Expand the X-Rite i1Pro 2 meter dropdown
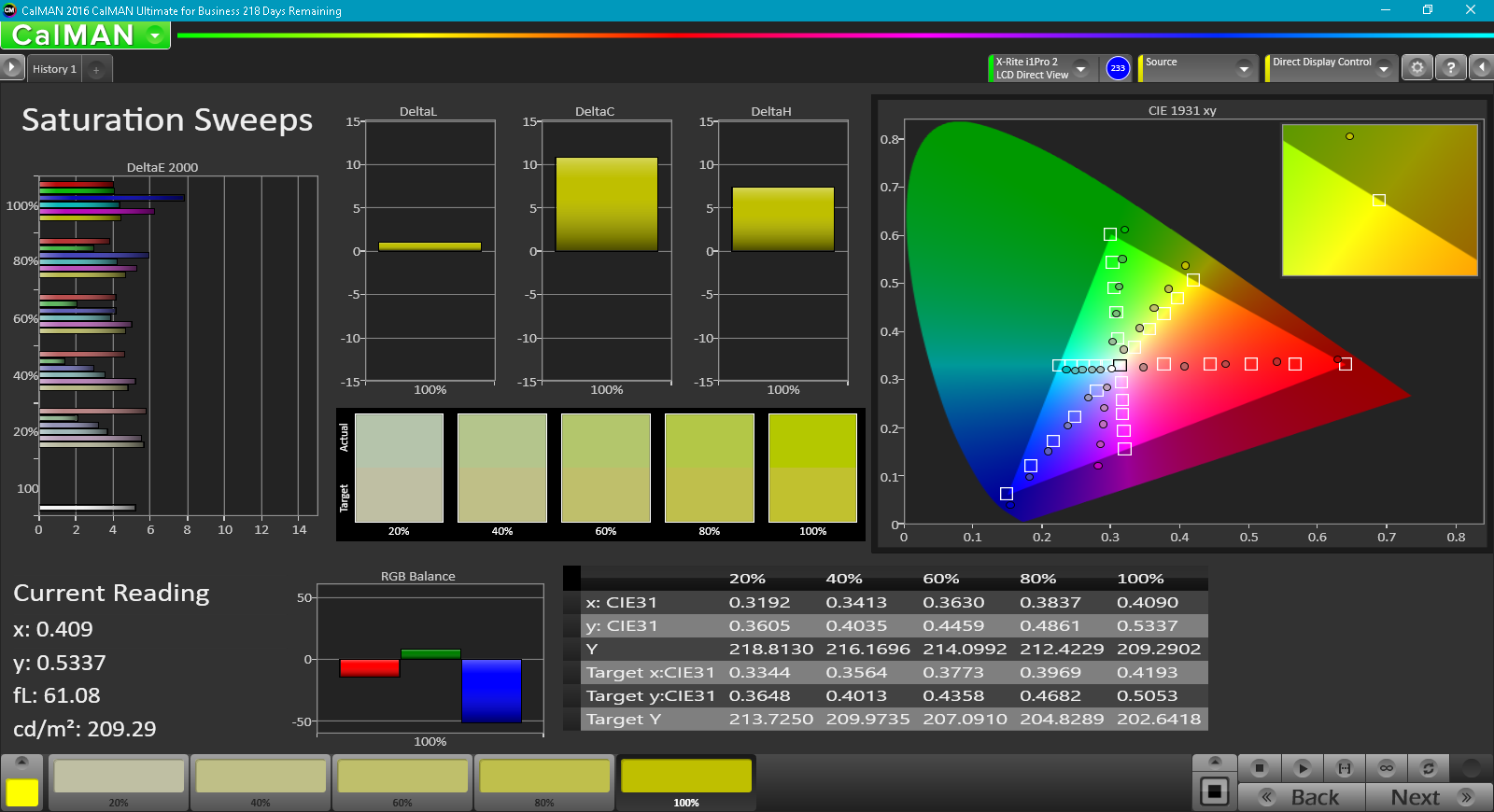1494x812 pixels. pyautogui.click(x=1080, y=68)
